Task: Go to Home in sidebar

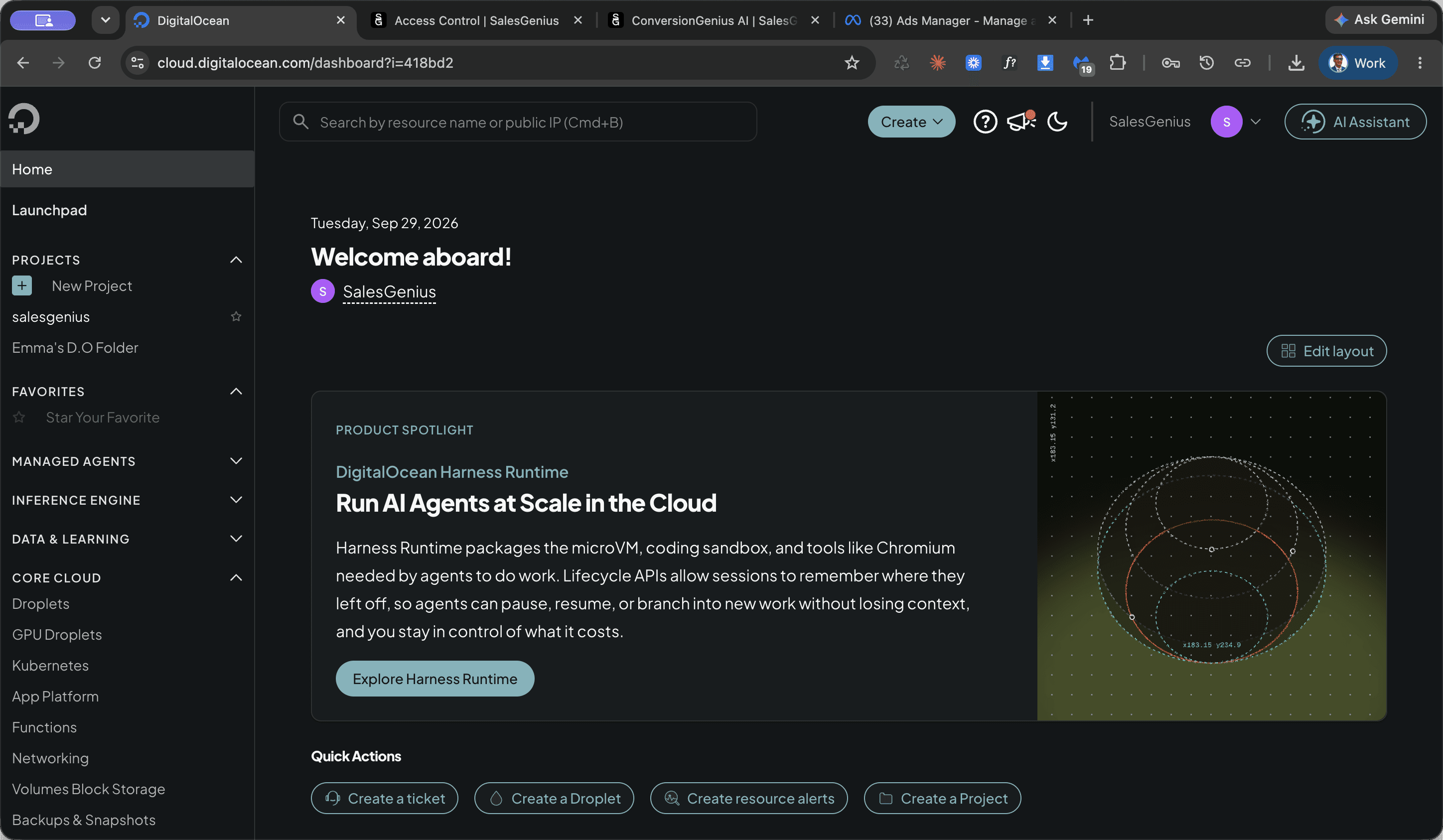Action: [127, 169]
